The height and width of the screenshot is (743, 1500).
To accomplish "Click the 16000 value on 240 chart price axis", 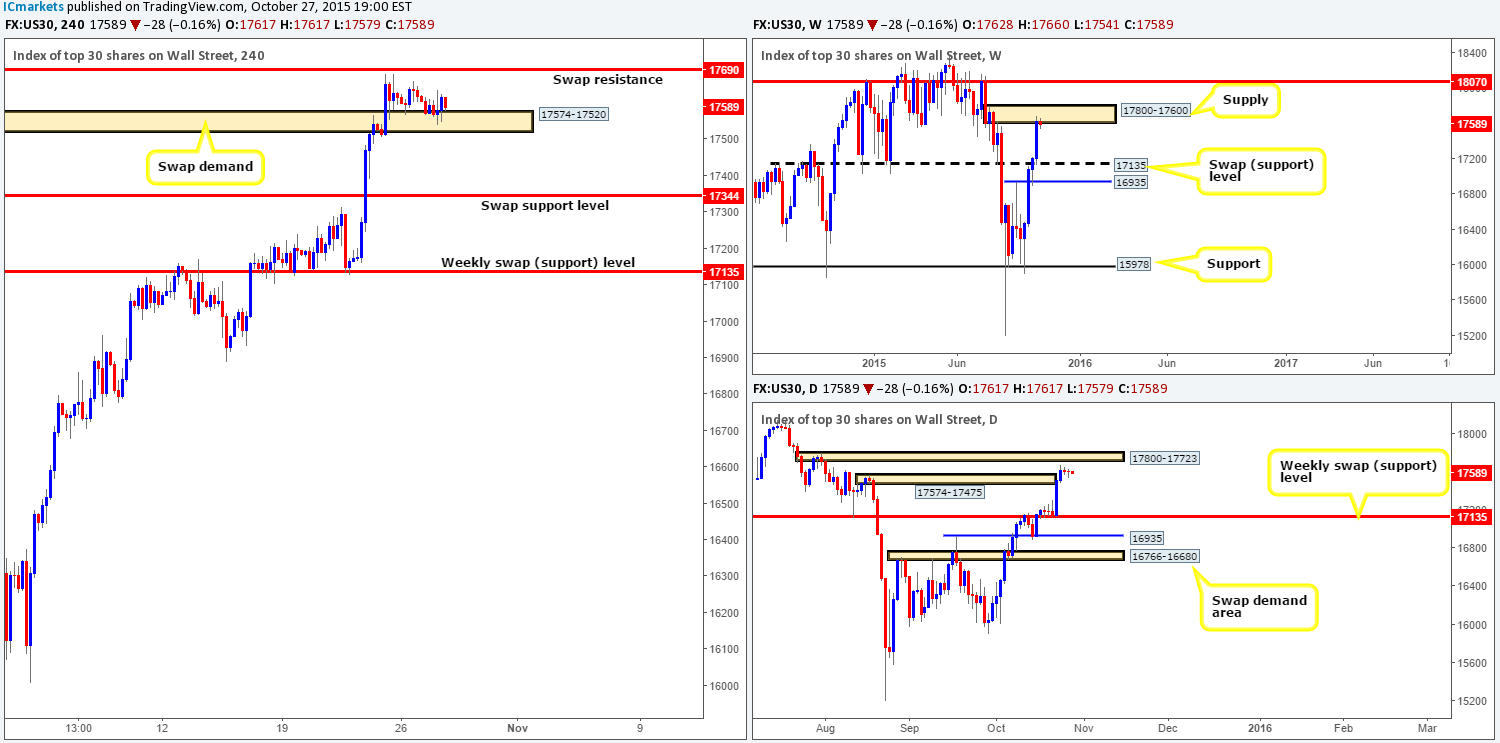I will point(724,686).
